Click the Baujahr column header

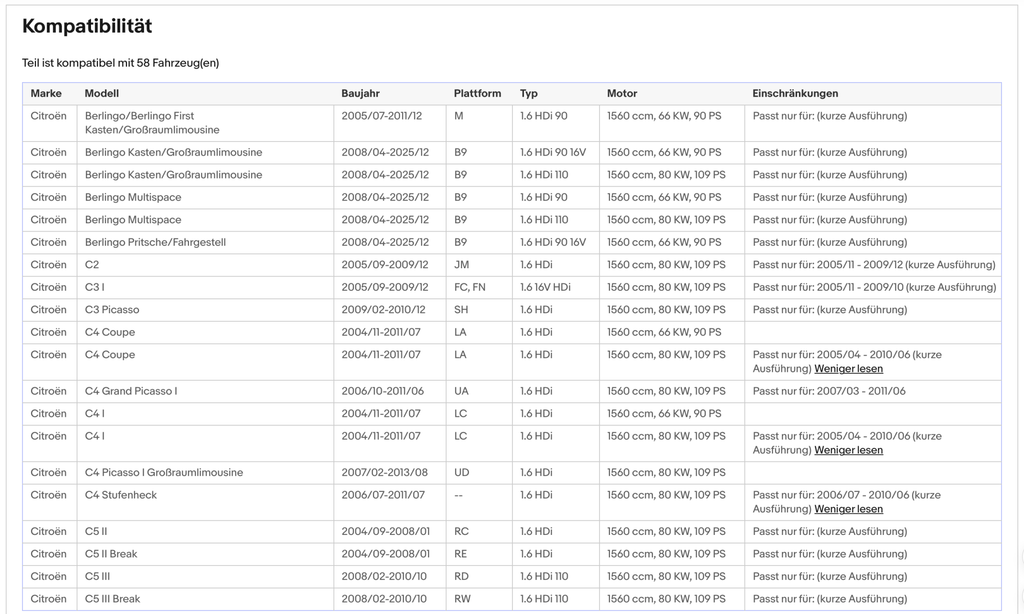[360, 93]
